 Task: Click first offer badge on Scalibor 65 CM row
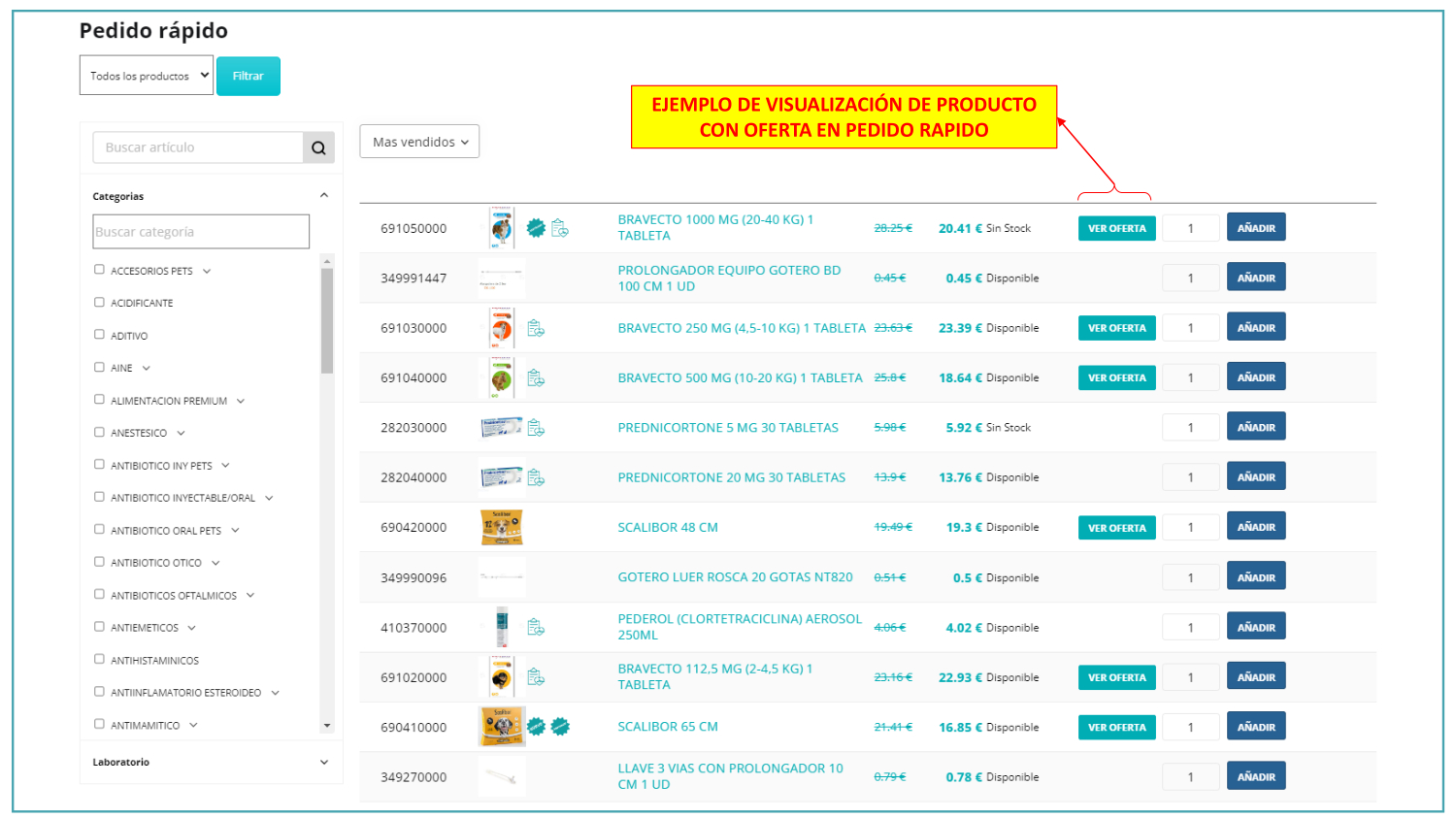click(x=536, y=727)
